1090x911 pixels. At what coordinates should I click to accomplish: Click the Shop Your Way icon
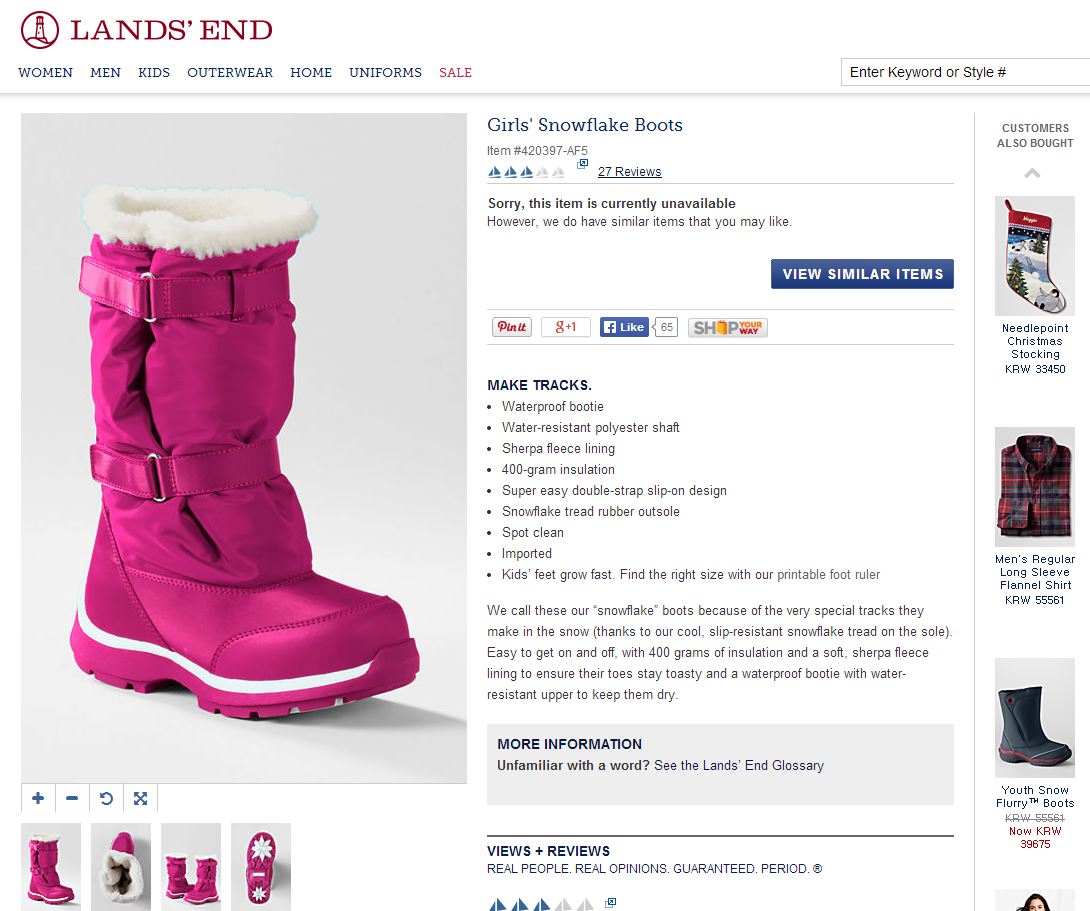(727, 327)
